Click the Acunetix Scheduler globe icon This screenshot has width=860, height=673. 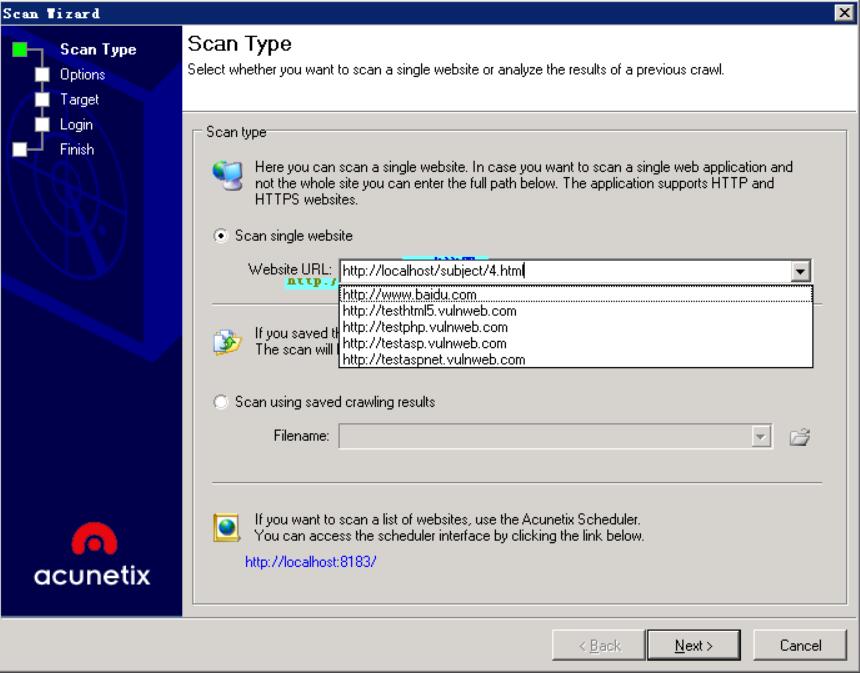click(x=227, y=528)
